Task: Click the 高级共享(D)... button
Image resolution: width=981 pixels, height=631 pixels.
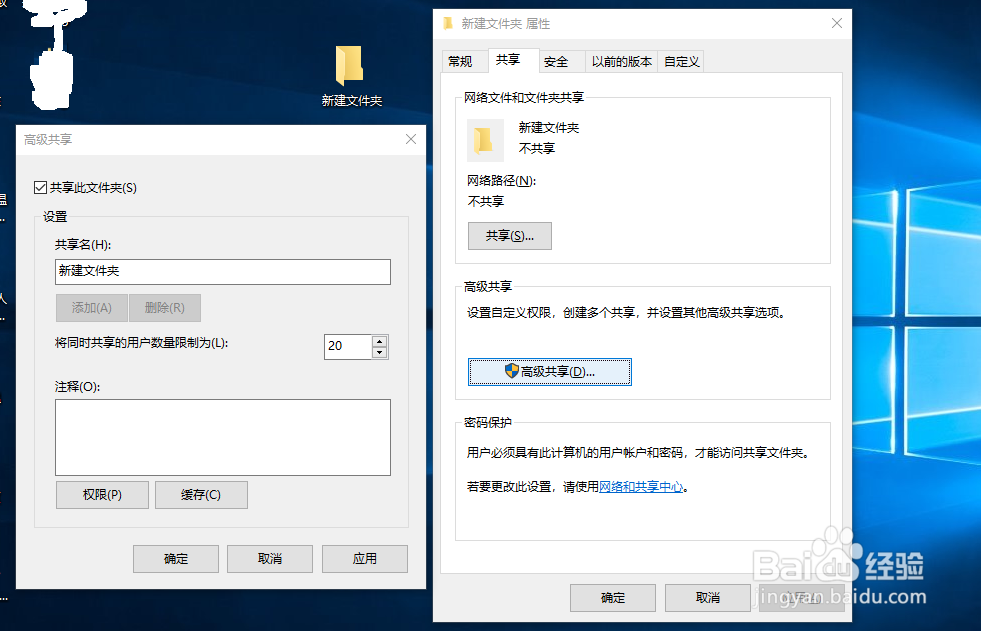Action: [549, 371]
